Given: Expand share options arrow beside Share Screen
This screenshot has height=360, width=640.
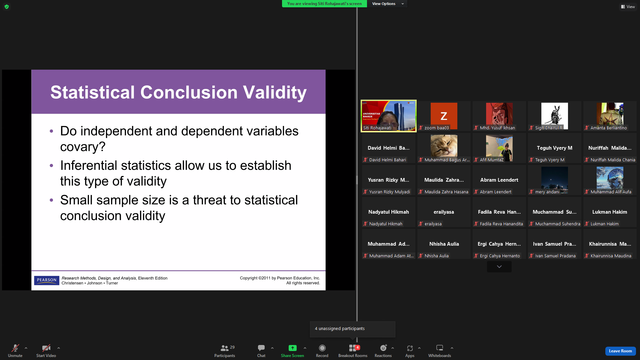Looking at the screenshot, I should click(305, 348).
